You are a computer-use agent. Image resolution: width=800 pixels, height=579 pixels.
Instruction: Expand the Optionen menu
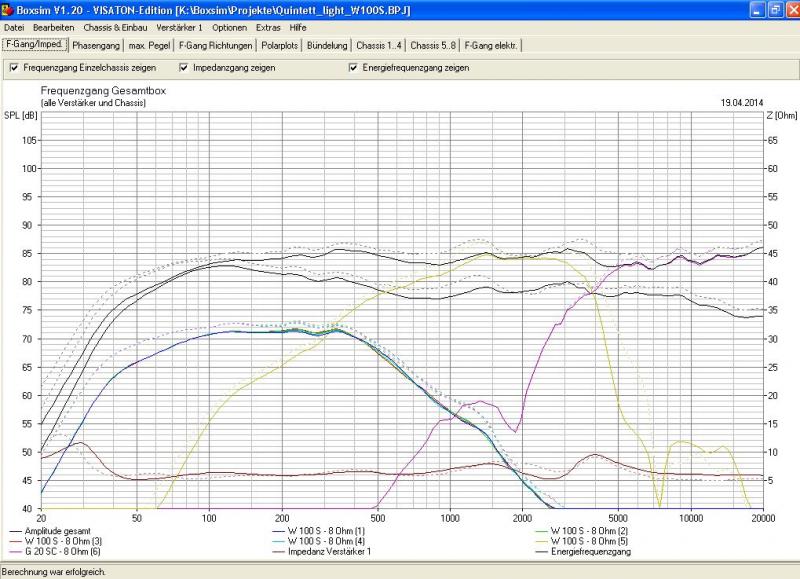click(x=229, y=27)
